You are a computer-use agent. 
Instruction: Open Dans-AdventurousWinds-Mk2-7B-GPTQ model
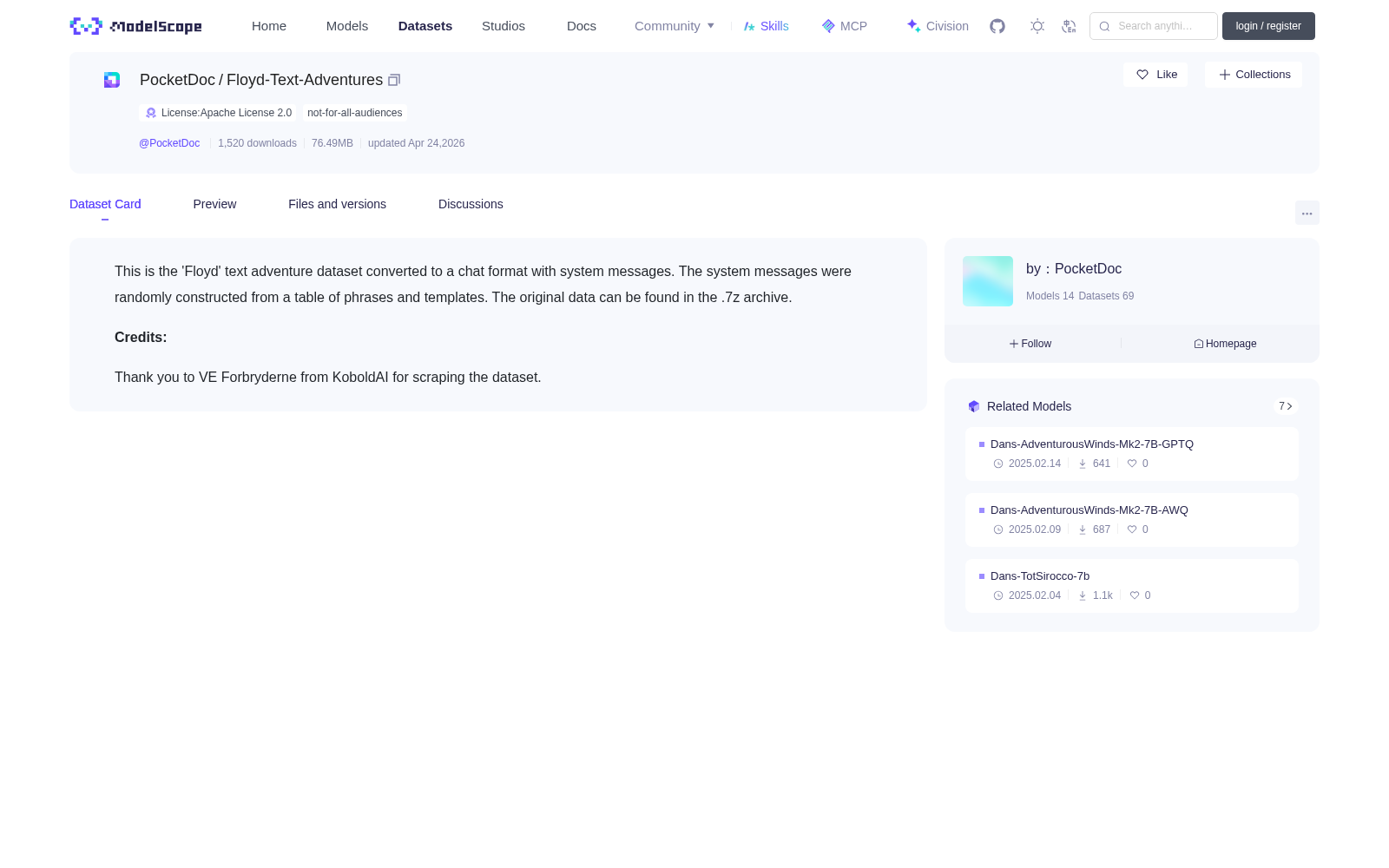click(1092, 444)
